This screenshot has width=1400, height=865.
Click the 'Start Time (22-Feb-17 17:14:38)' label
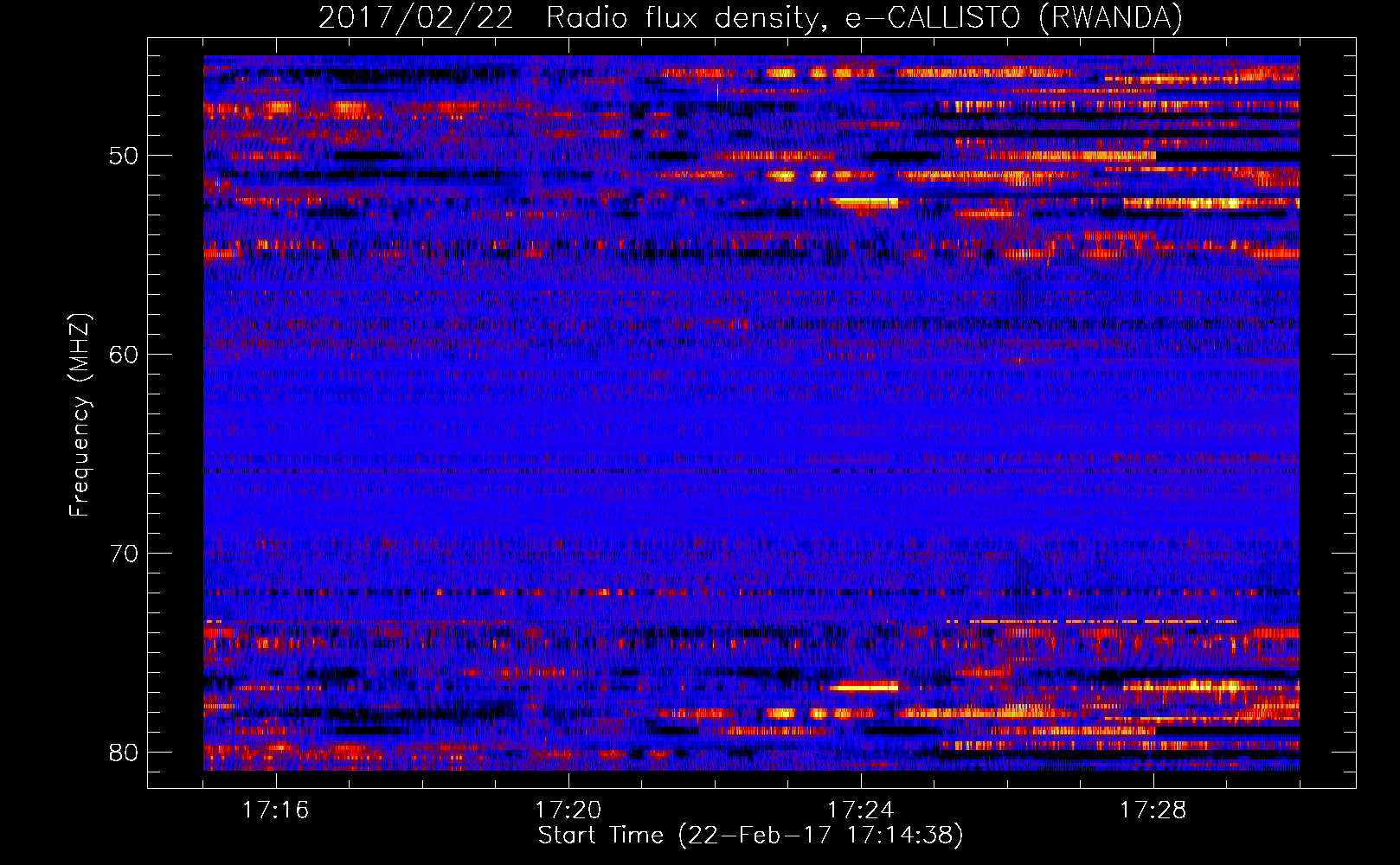750,836
